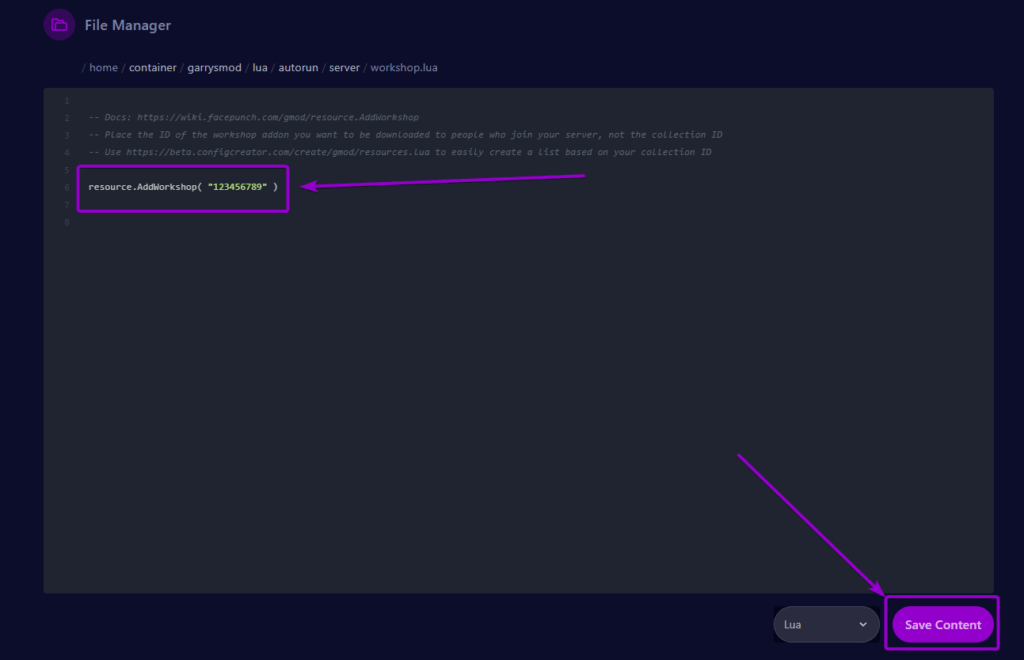Jump to the autorun breadcrumb folder
Screen dimensions: 1024x660
pos(298,67)
